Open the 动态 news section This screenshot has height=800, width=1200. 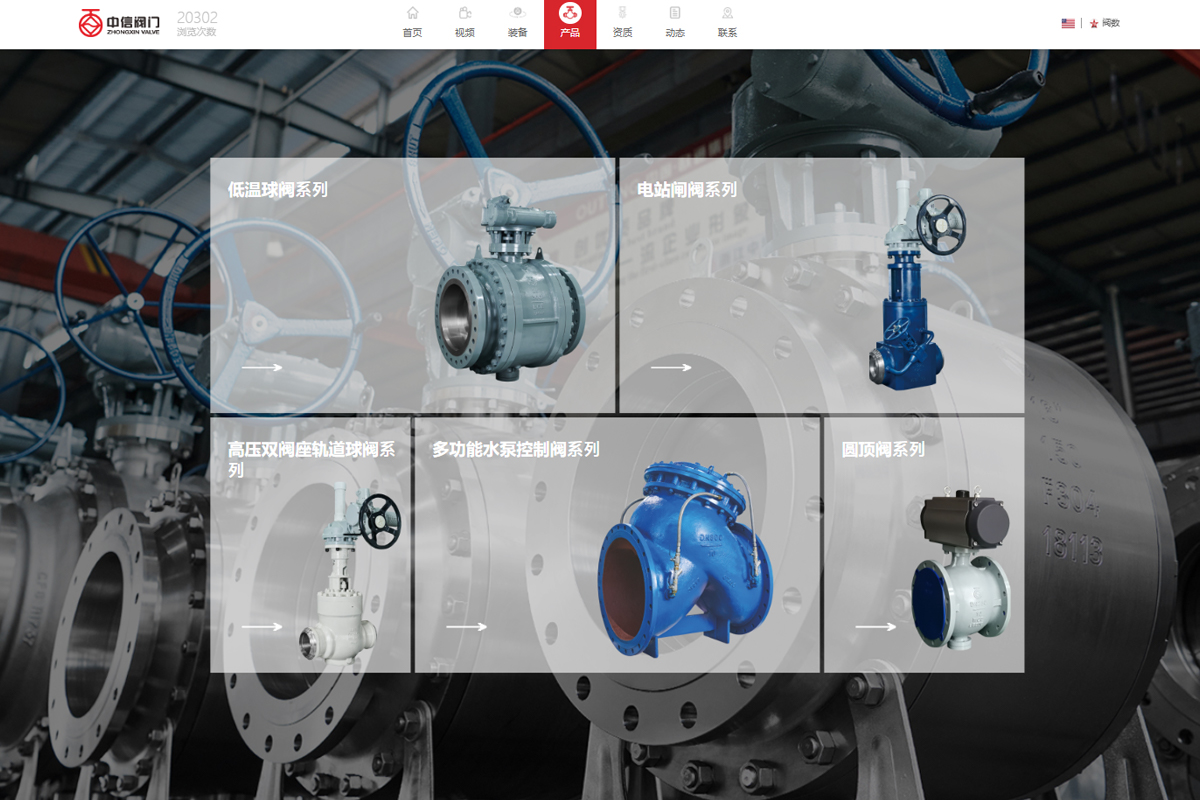pyautogui.click(x=675, y=23)
